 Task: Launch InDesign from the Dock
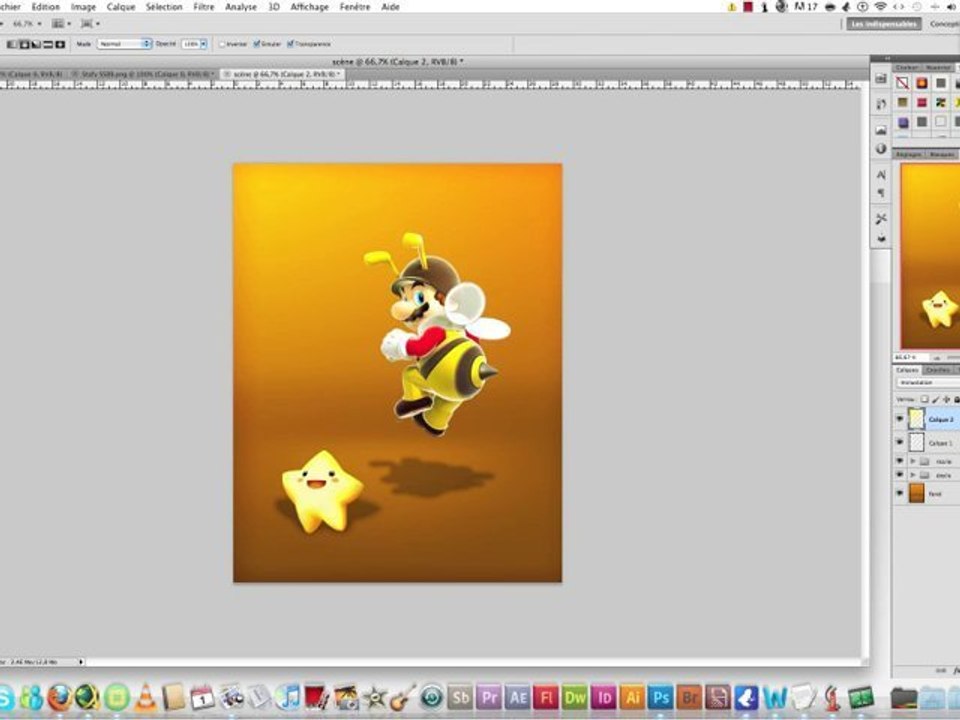point(604,697)
